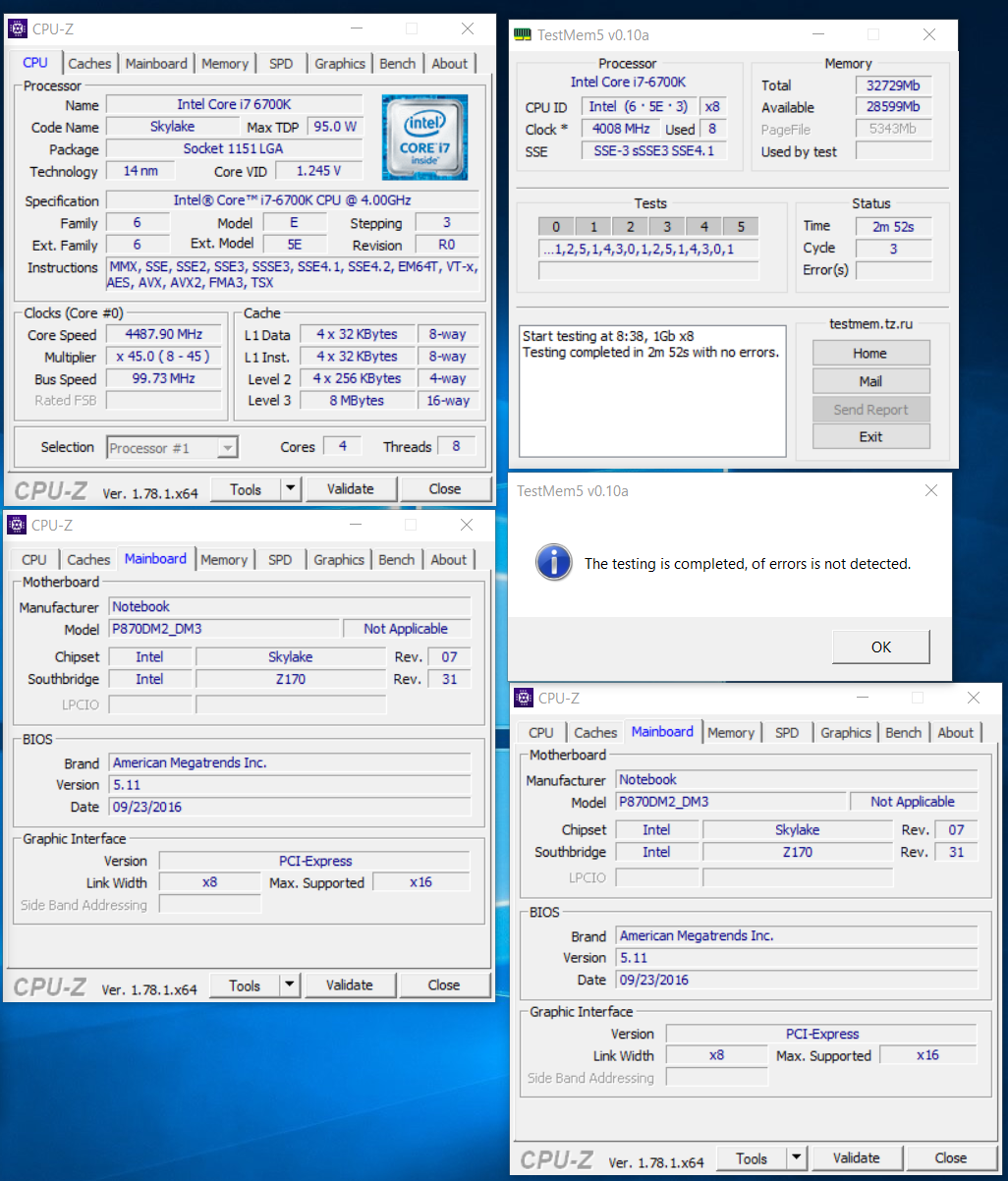This screenshot has height=1181, width=1008.
Task: Click CPU-Z title icon in the Core Speed window
Action: [17, 28]
